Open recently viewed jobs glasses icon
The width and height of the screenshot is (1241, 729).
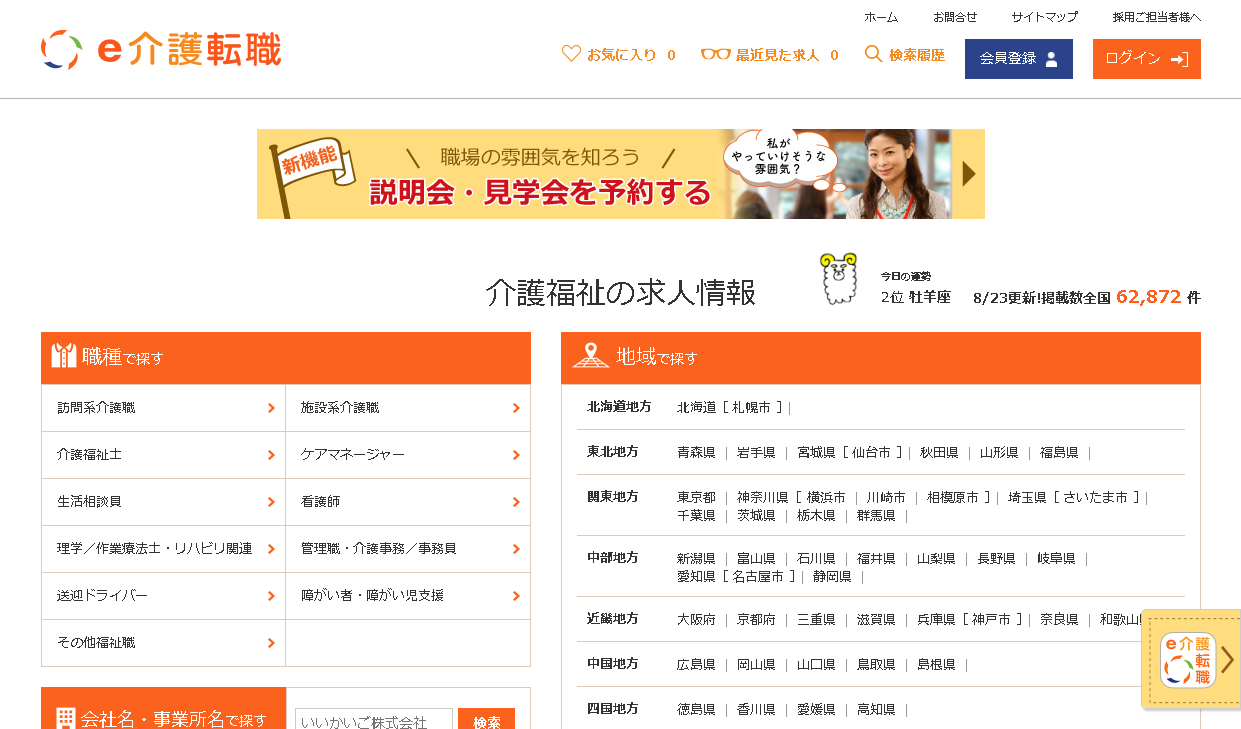(x=715, y=54)
